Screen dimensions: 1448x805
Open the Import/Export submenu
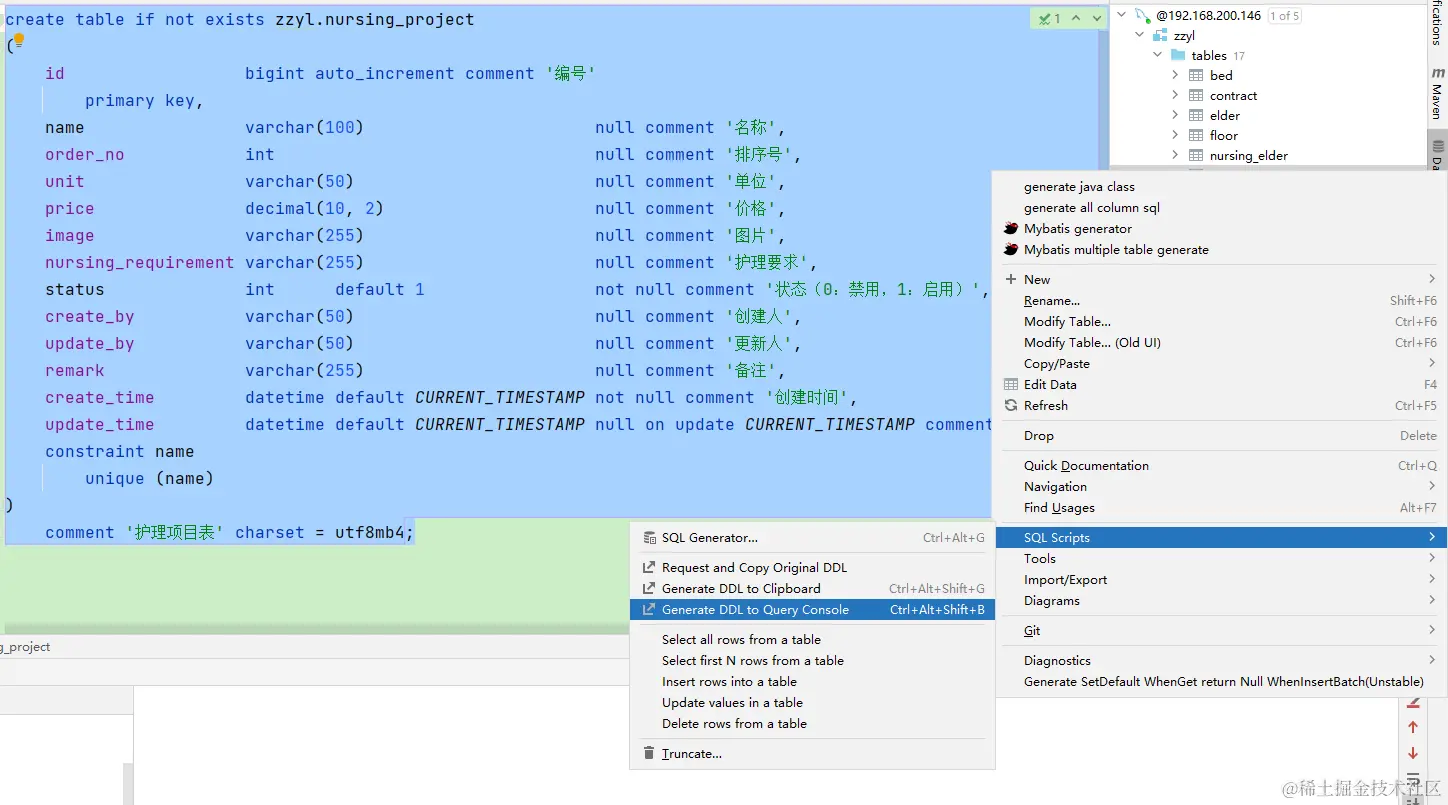[1221, 580]
